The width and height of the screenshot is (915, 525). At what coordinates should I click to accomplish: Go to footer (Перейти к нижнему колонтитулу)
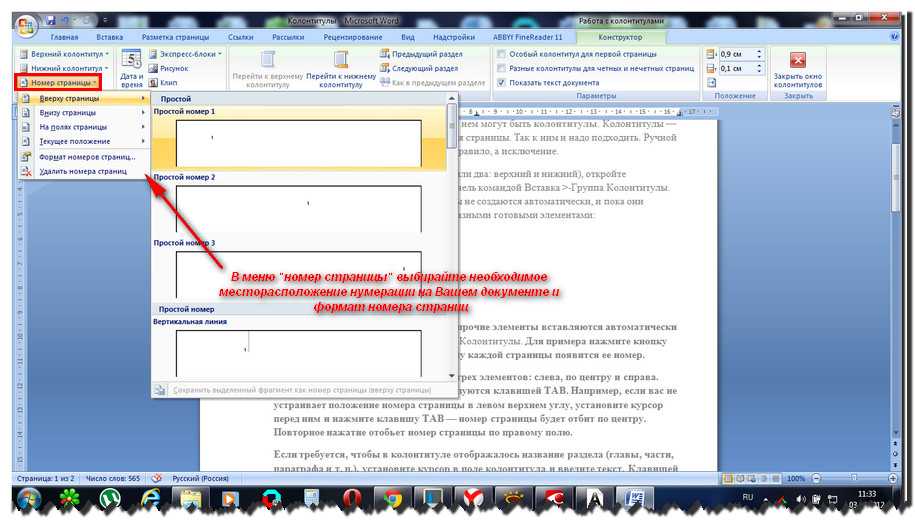click(x=341, y=69)
